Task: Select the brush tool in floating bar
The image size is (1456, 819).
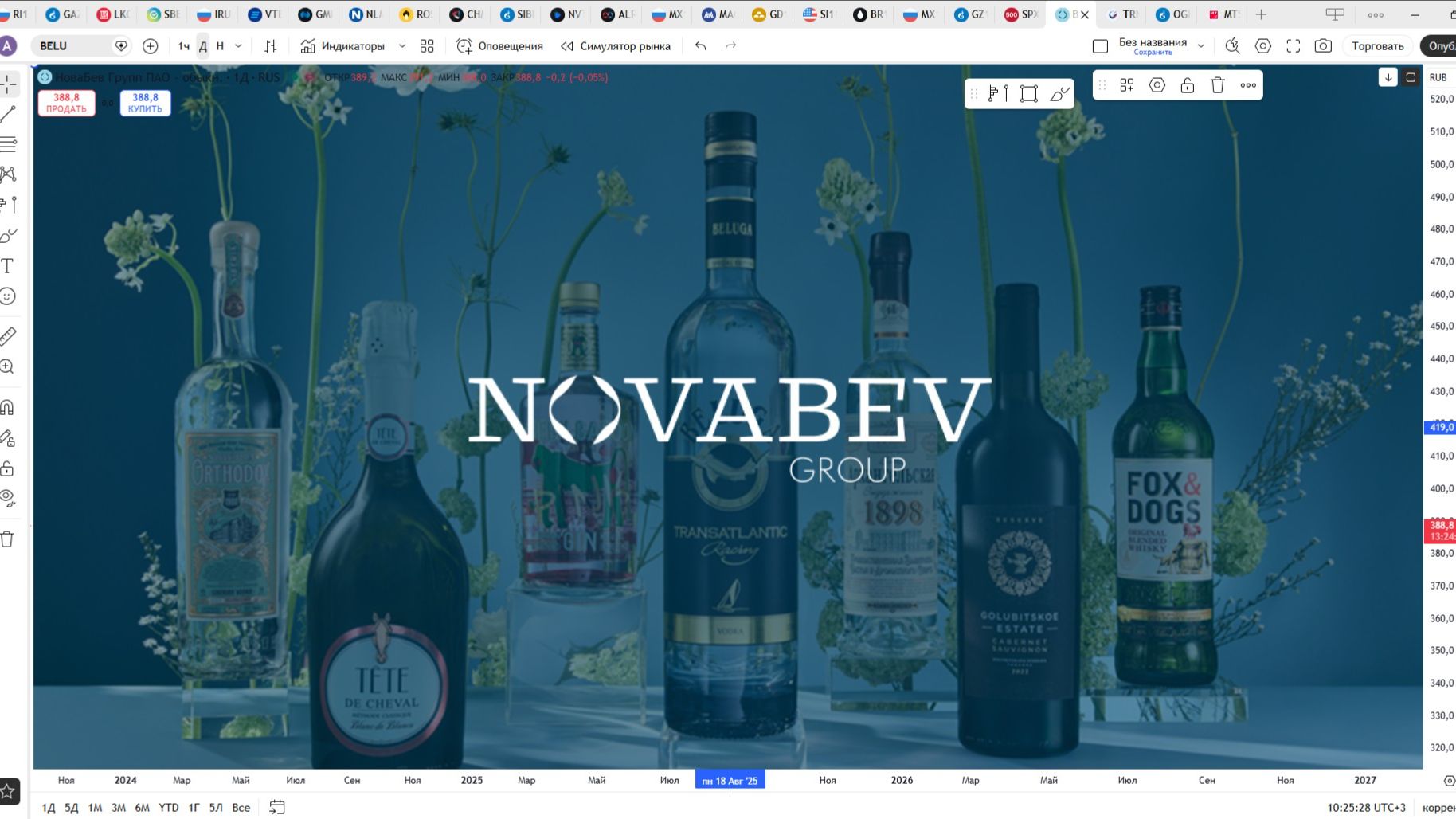Action: coord(1059,94)
